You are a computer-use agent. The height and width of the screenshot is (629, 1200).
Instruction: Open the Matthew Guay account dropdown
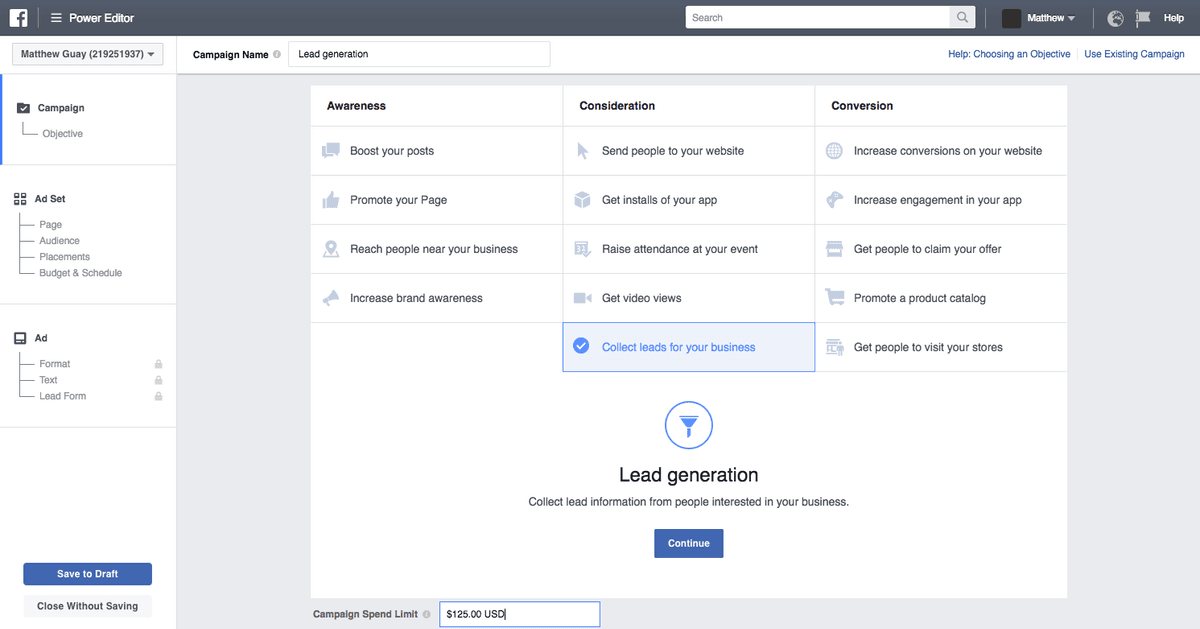[88, 55]
